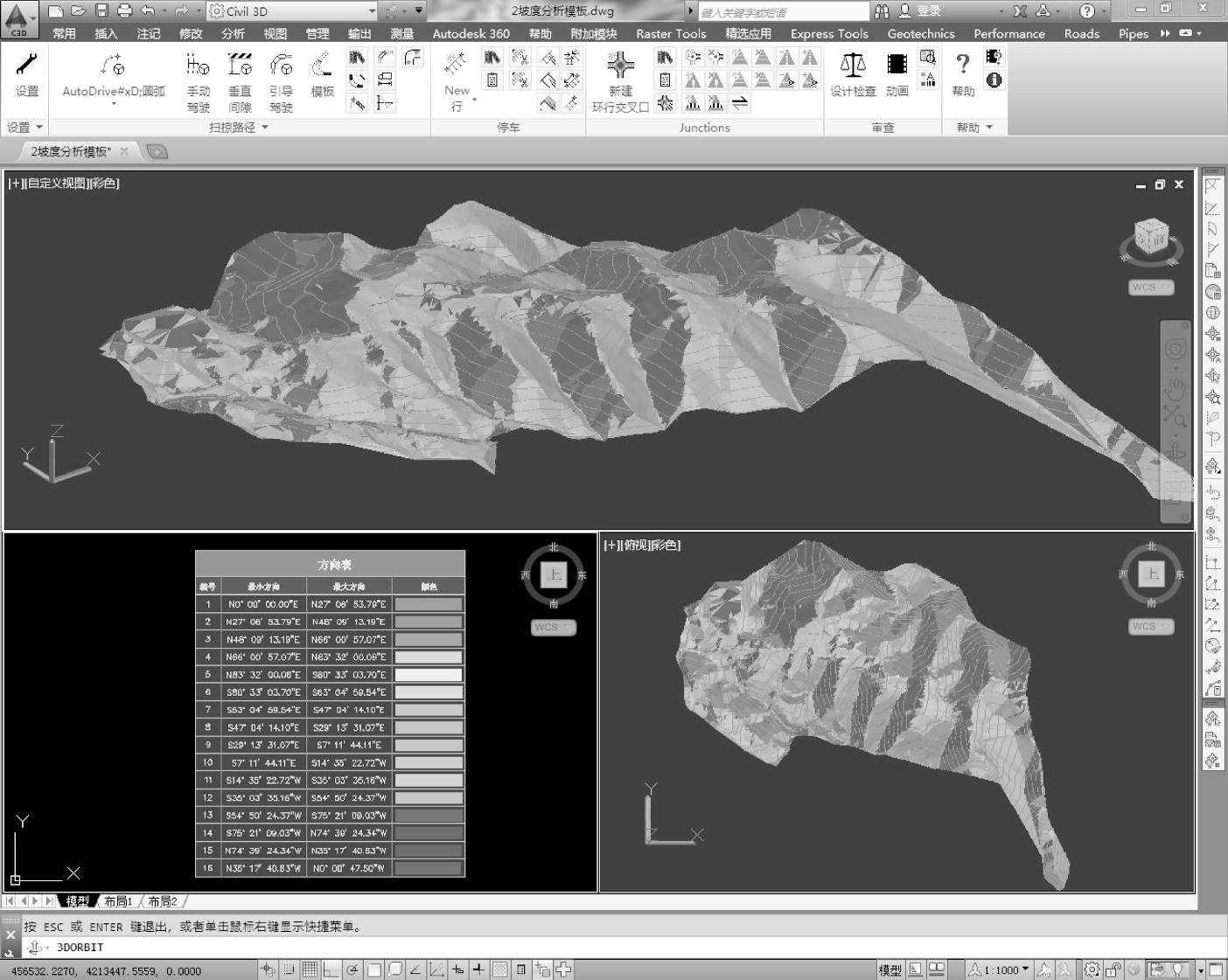Click the coordinates readout in status bar
Image resolution: width=1228 pixels, height=980 pixels.
pyautogui.click(x=106, y=970)
